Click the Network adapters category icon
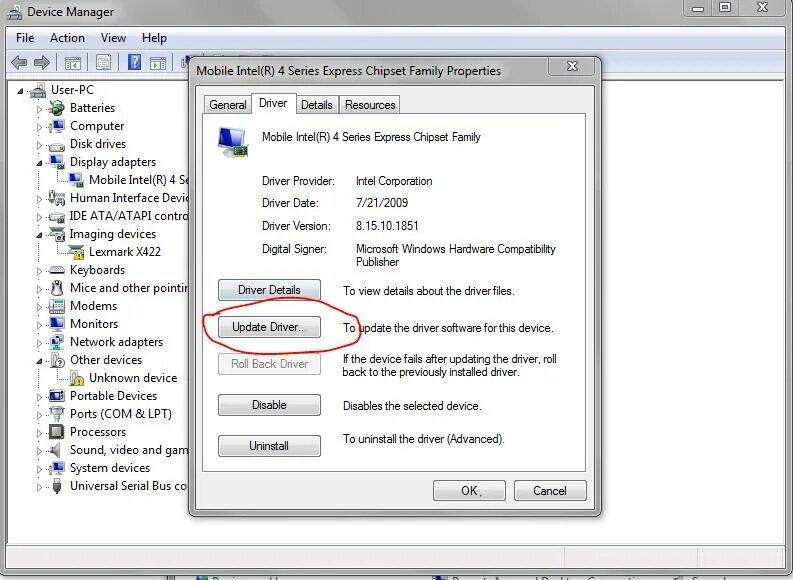The image size is (793, 580). [57, 342]
